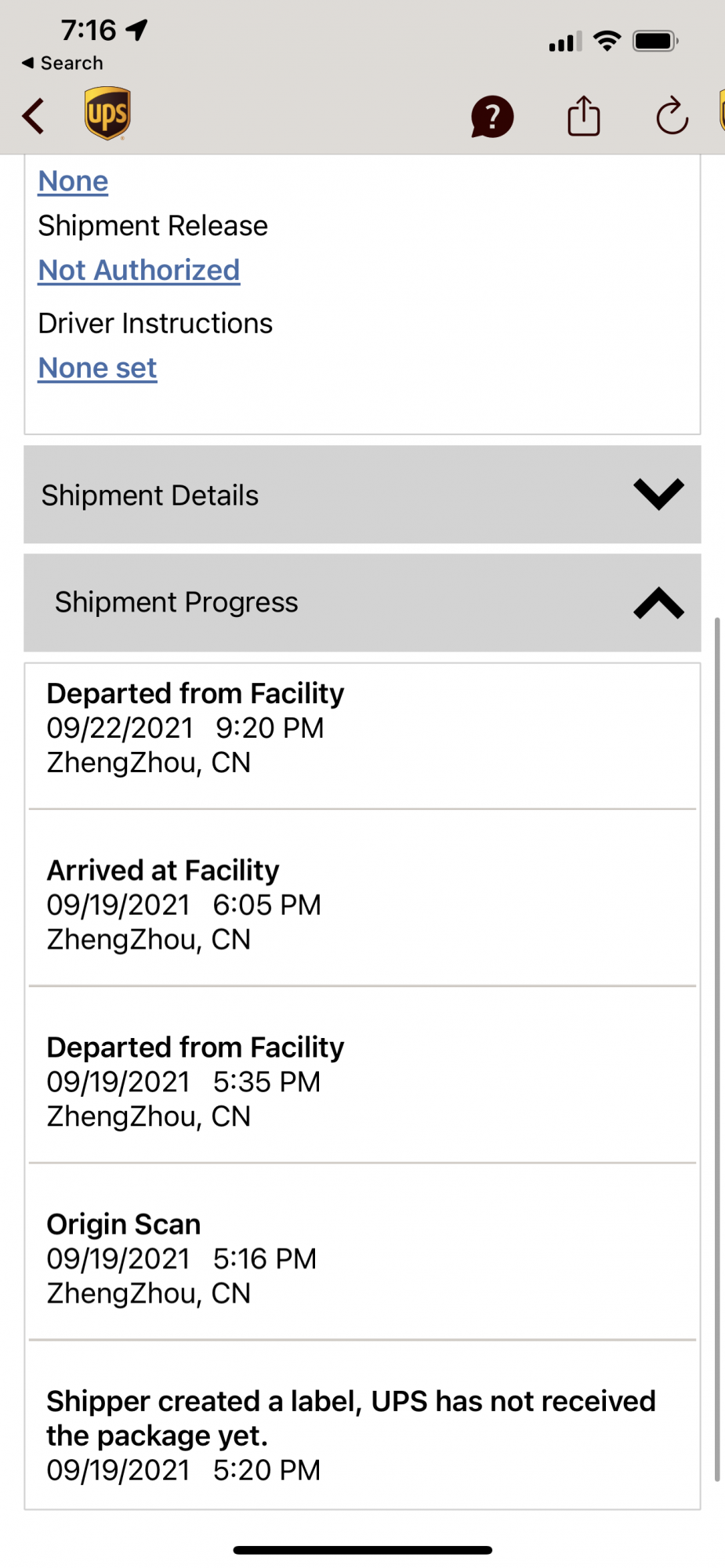Open the help question mark icon
Screen dimensions: 725x1568
[x=492, y=118]
